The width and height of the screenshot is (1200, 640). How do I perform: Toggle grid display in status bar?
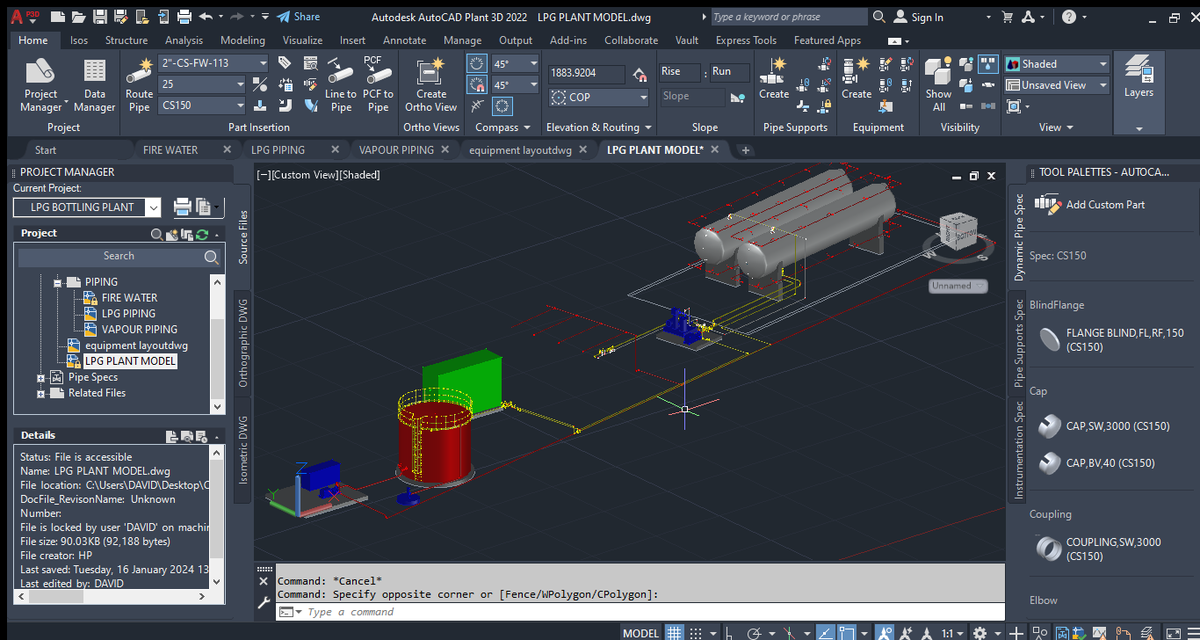point(674,633)
